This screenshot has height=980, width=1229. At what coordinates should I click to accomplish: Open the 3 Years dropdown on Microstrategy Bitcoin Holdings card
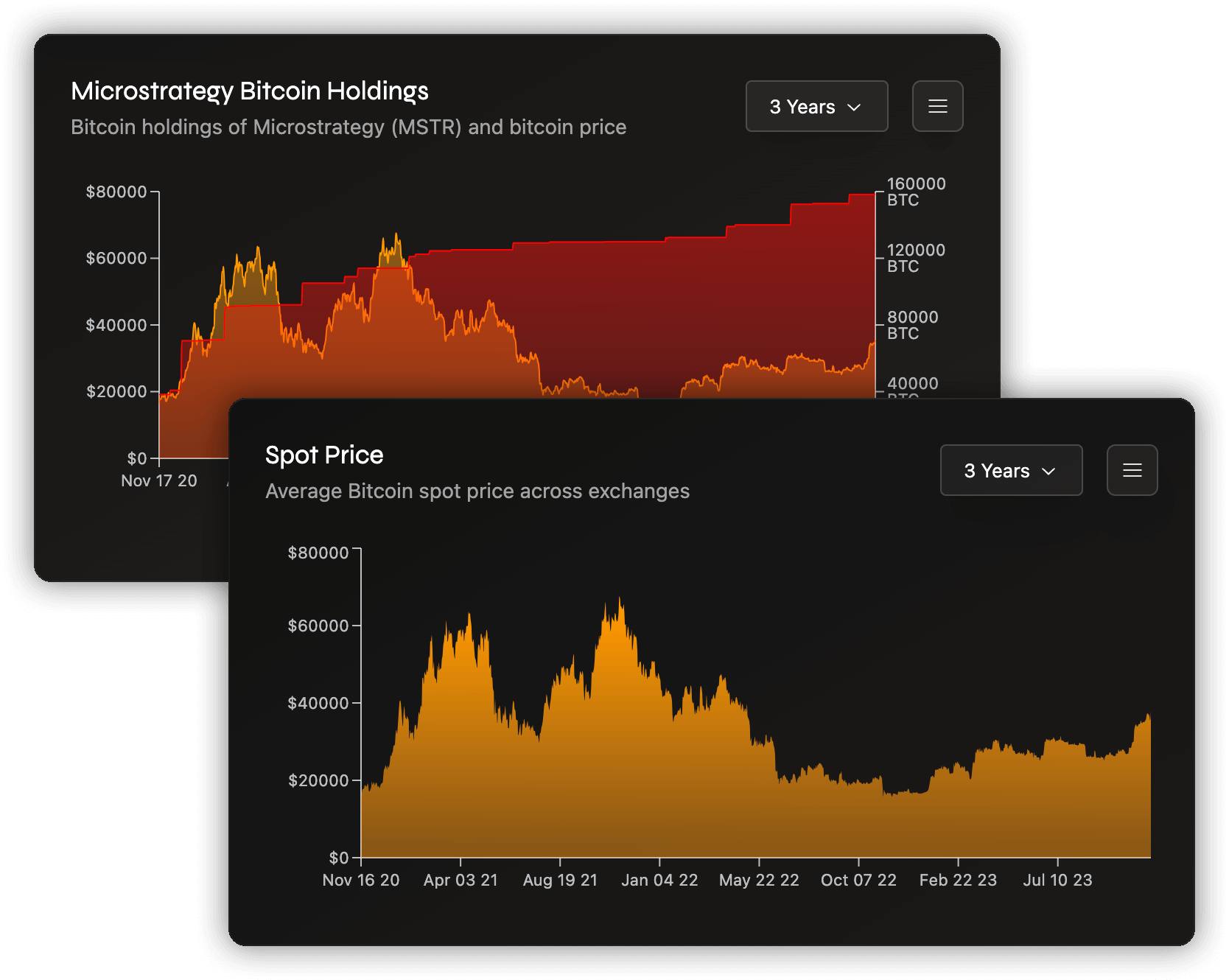816,106
